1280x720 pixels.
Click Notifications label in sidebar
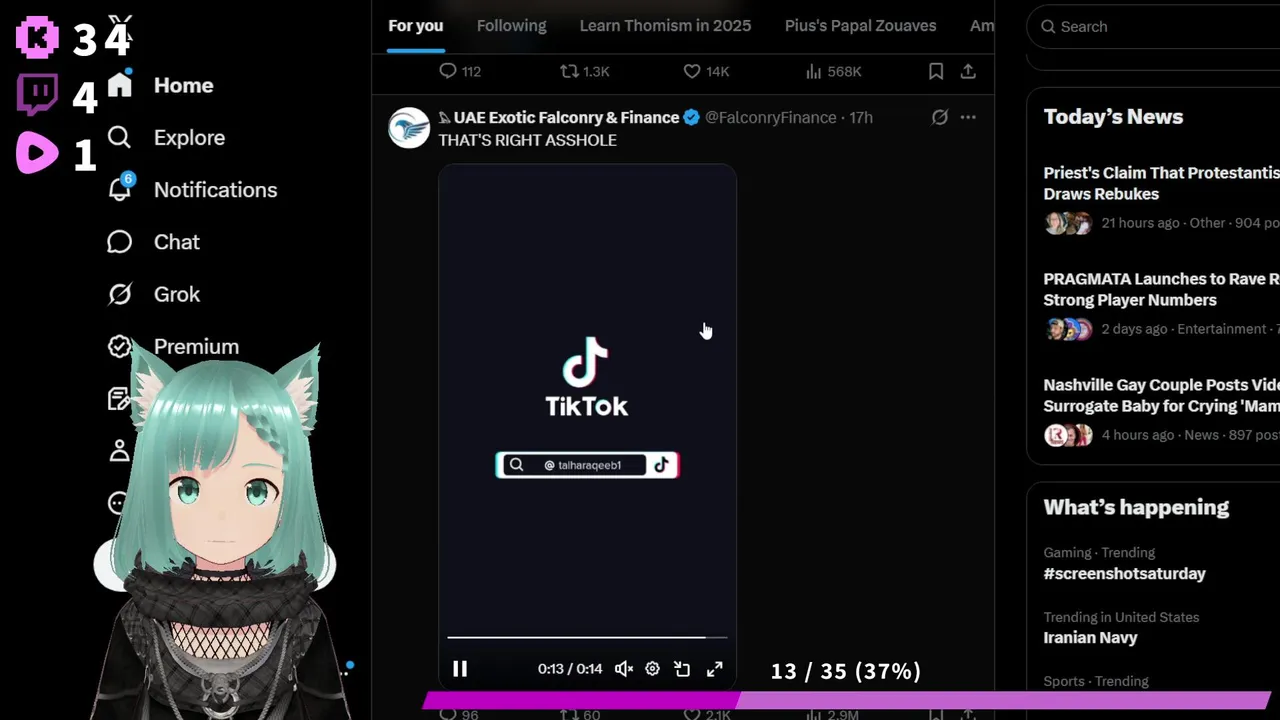pos(216,189)
